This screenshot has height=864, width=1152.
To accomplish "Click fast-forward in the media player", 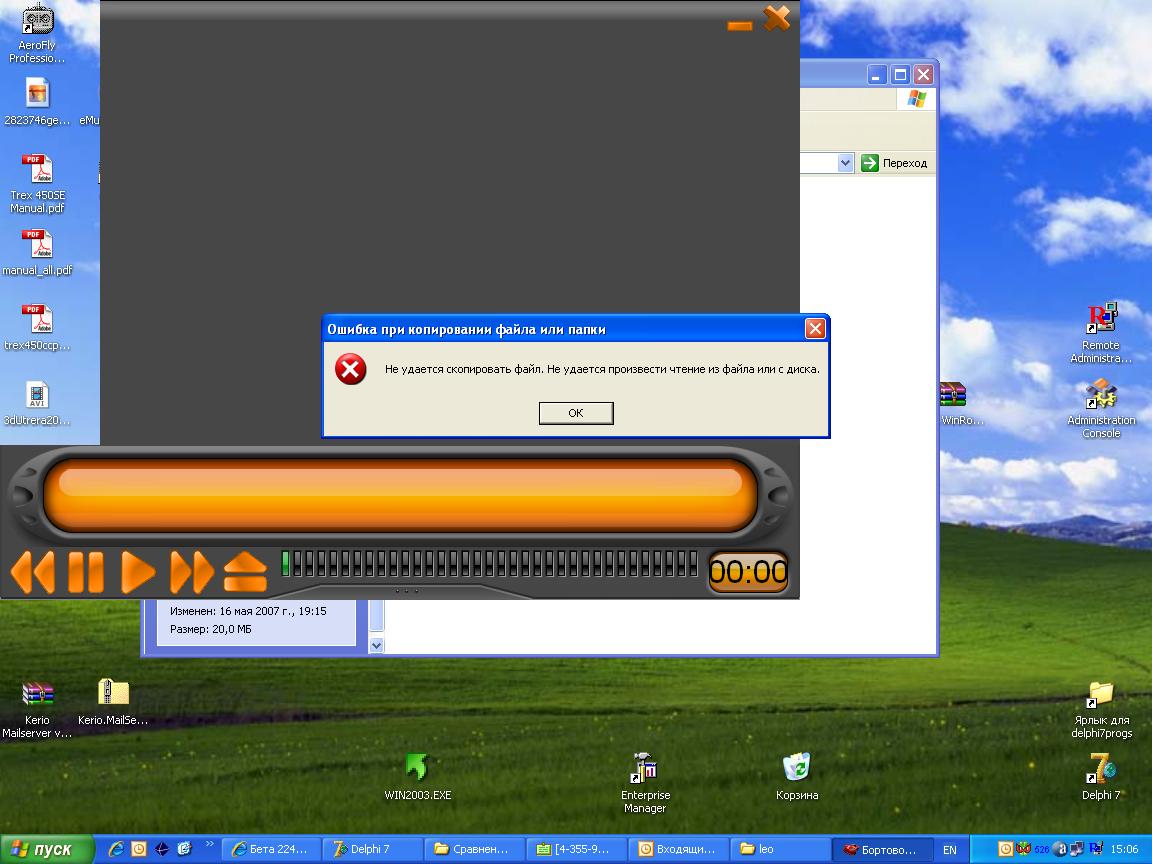I will pyautogui.click(x=192, y=572).
